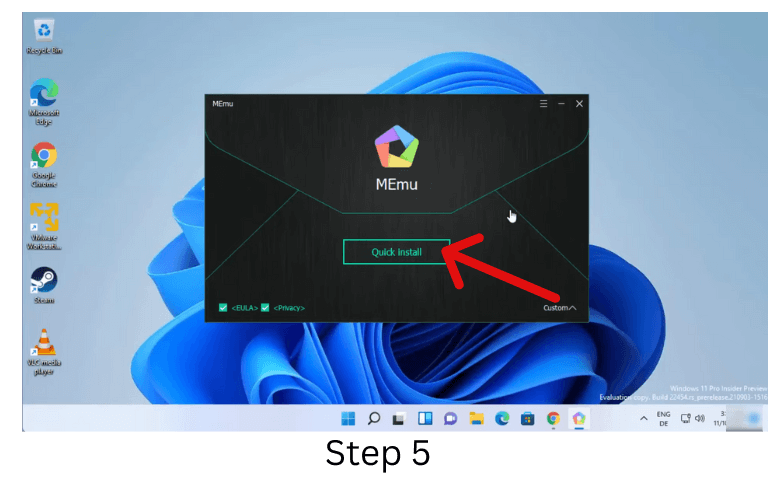Viewport: 768px width, 480px height.
Task: Open the volume control in the system tray
Action: coord(700,418)
